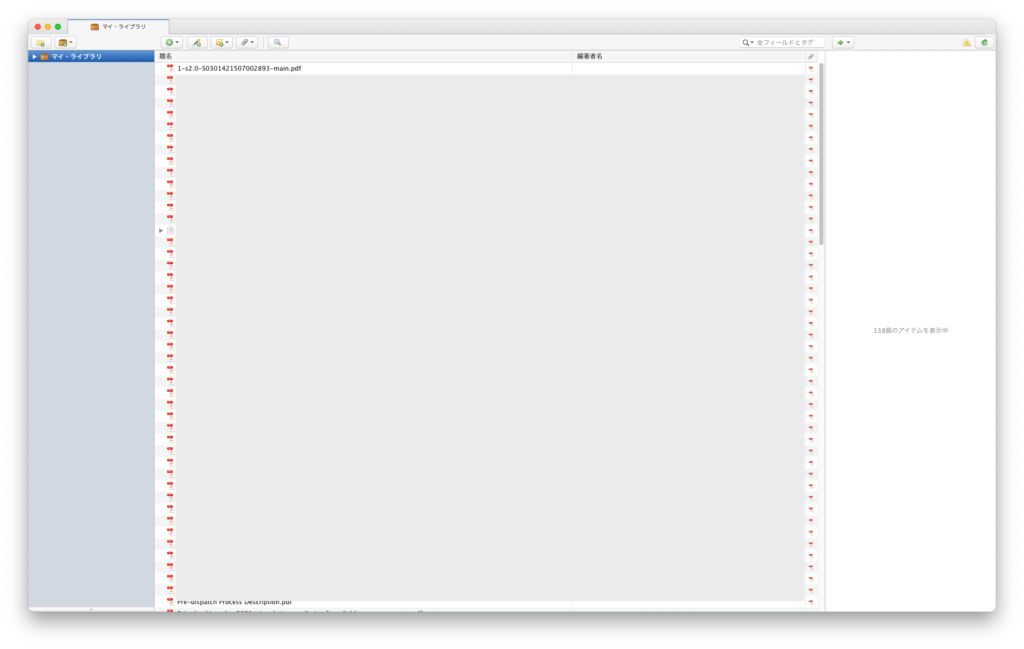1024x649 pixels.
Task: Select item 1-s2.0-S0301421507002893-main.pdf
Action: 239,68
